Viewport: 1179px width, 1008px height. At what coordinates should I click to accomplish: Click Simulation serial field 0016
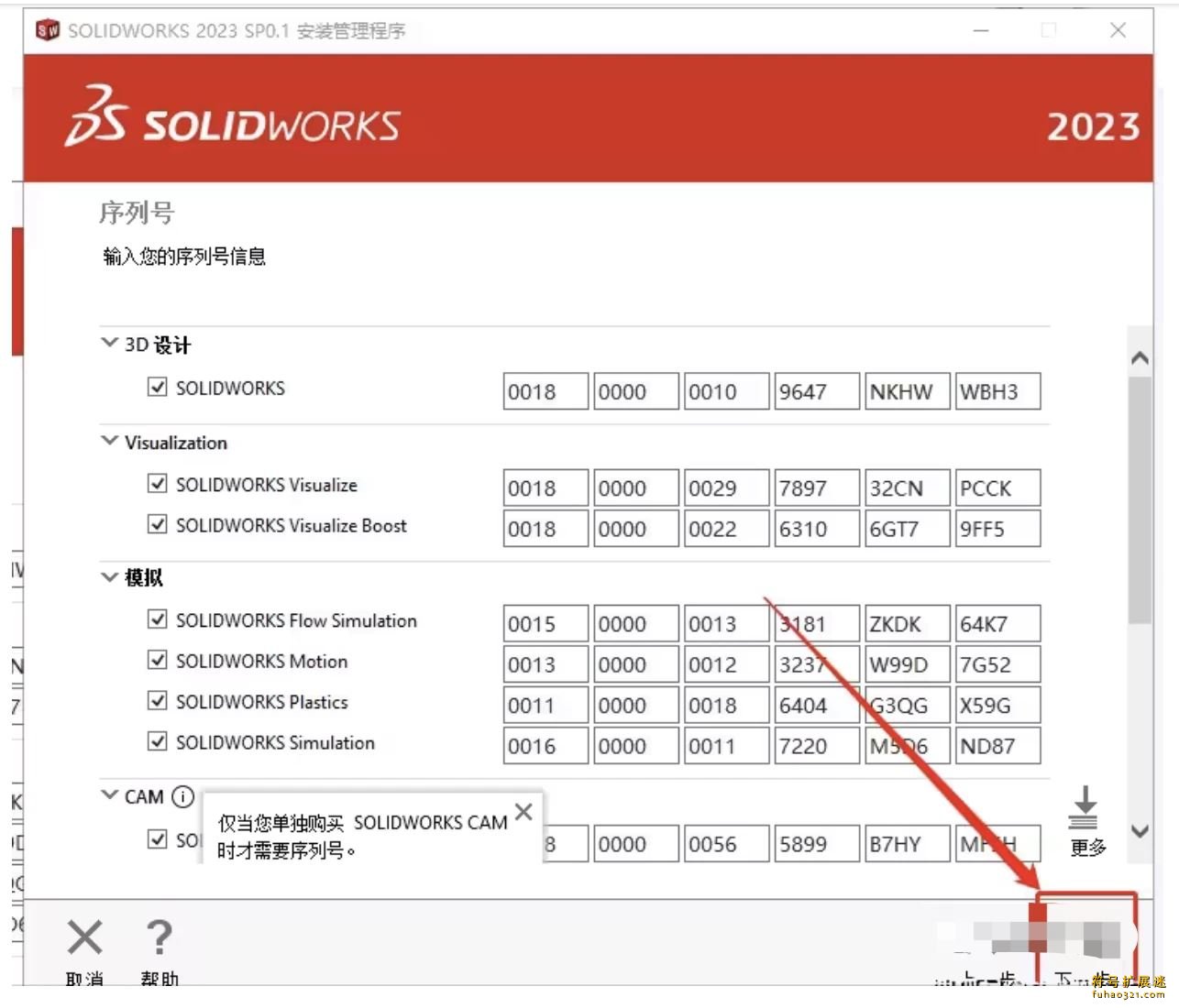pyautogui.click(x=545, y=745)
